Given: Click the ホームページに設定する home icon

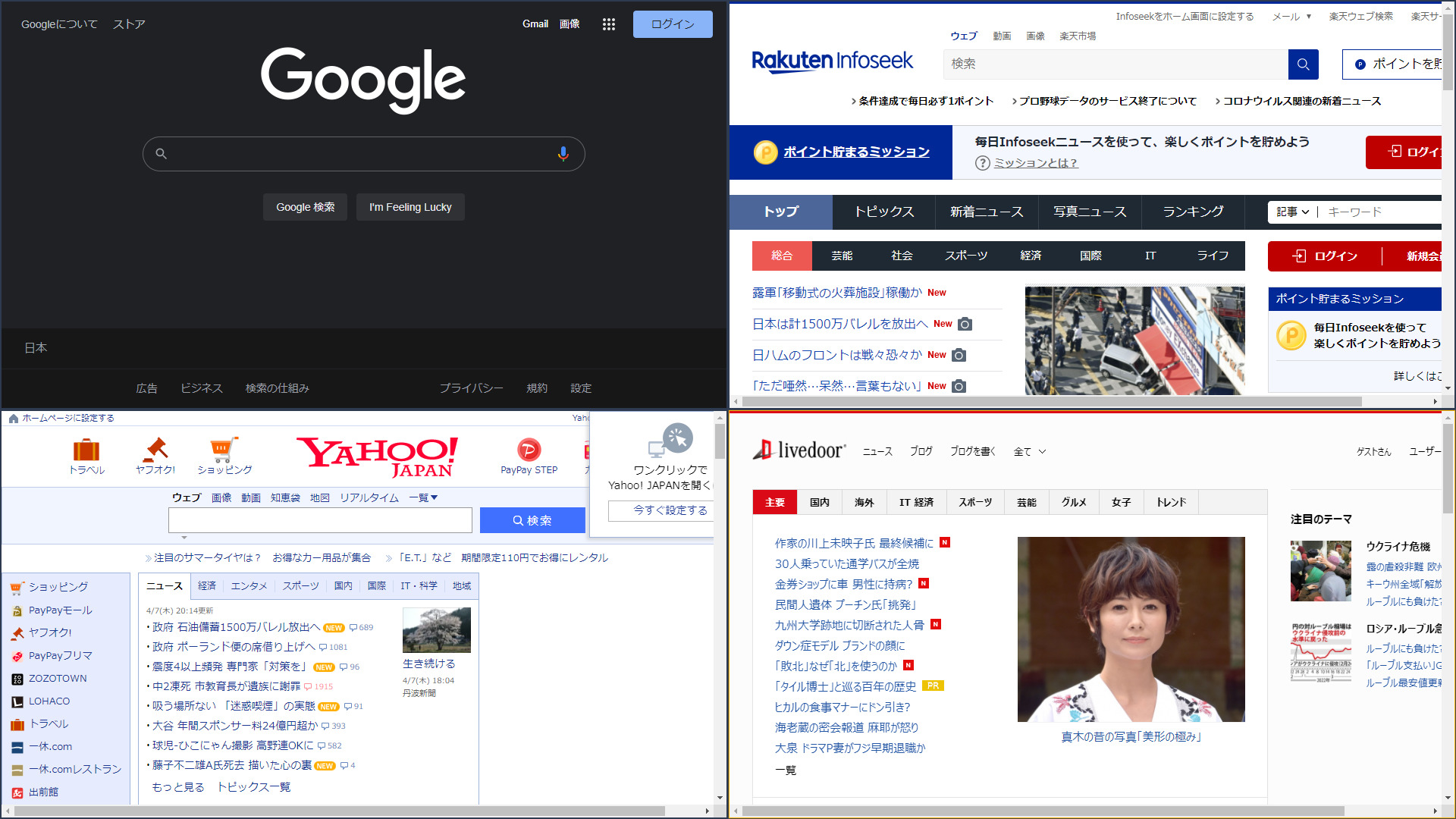Looking at the screenshot, I should pyautogui.click(x=13, y=419).
